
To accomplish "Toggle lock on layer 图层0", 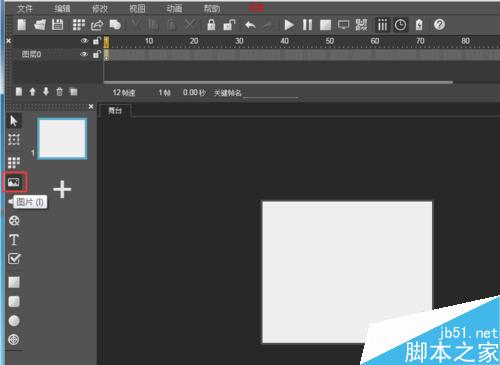I will coord(97,54).
